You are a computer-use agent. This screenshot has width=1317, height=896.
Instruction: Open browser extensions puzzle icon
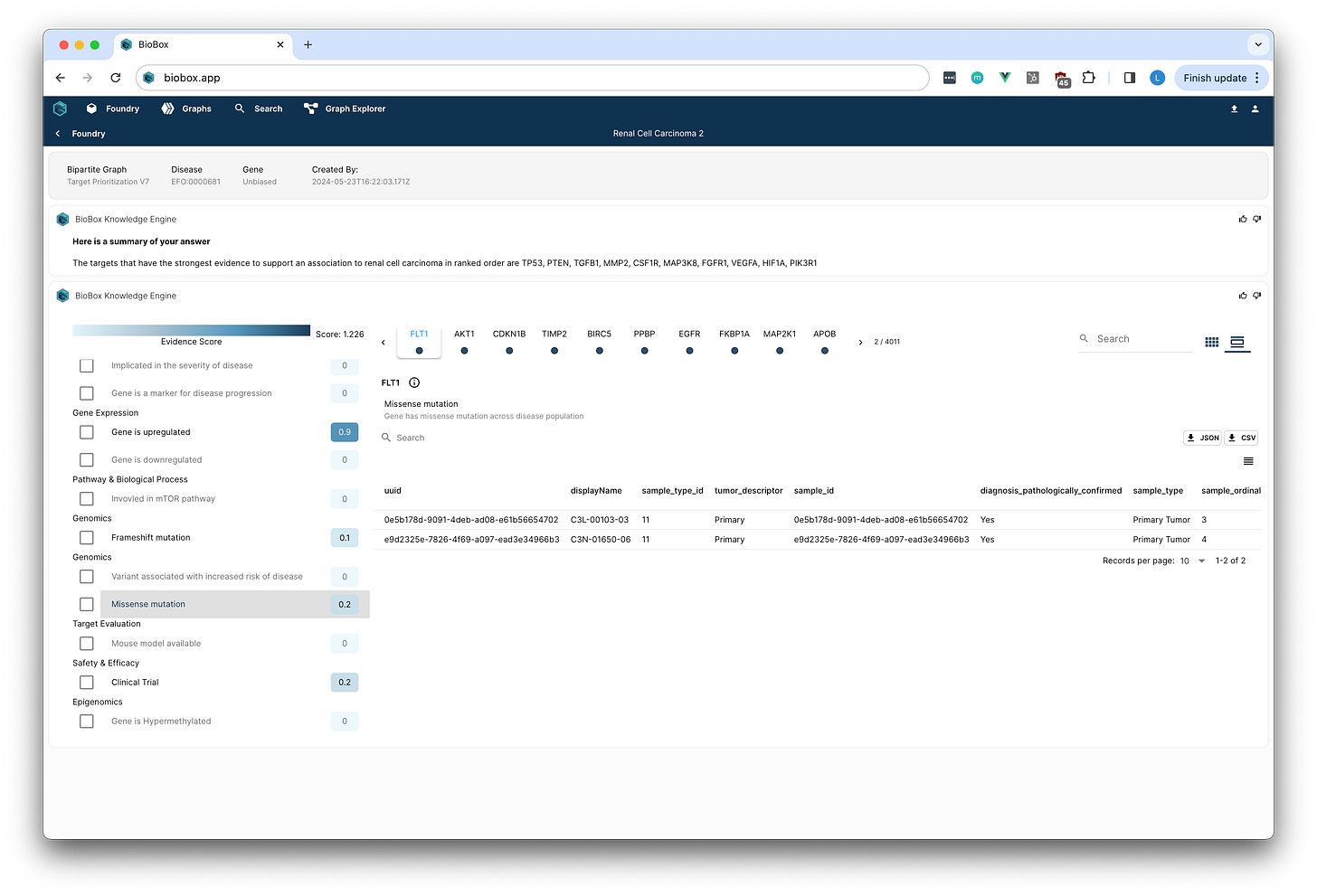pos(1088,78)
